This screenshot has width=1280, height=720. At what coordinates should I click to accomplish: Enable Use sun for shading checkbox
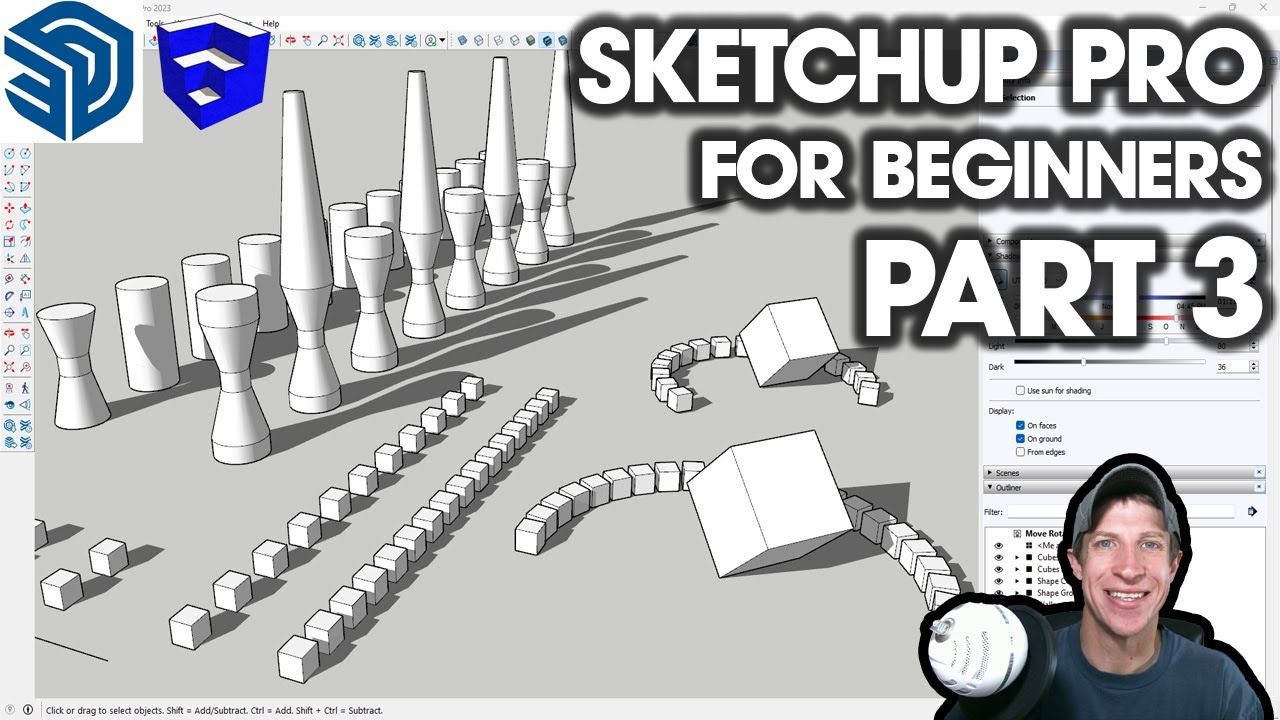(1020, 390)
